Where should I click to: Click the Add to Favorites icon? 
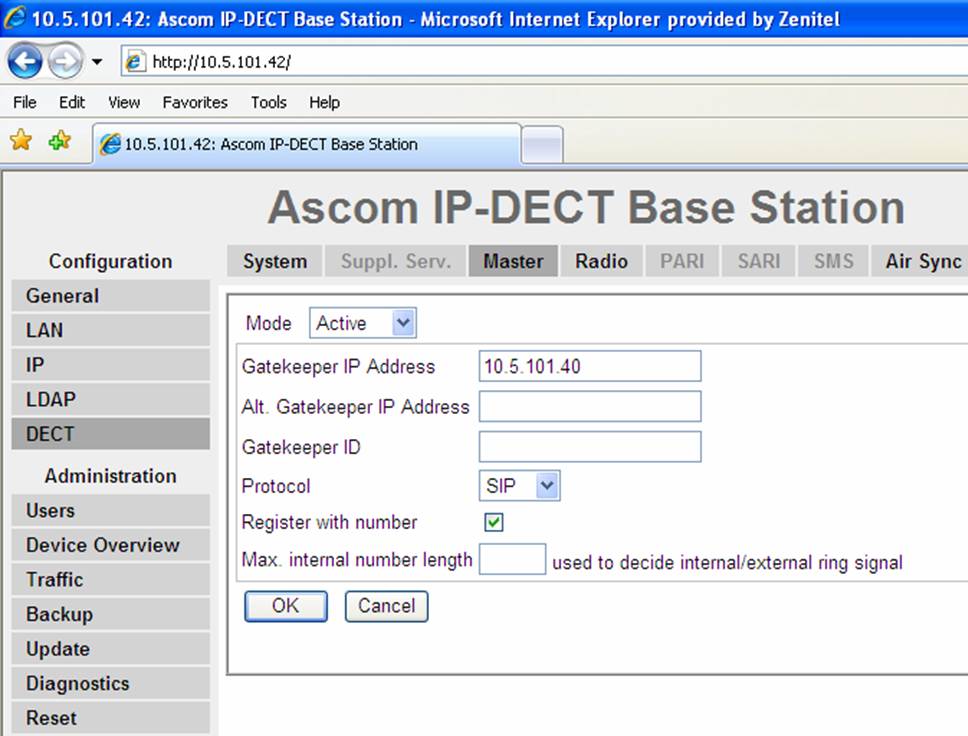coord(58,141)
